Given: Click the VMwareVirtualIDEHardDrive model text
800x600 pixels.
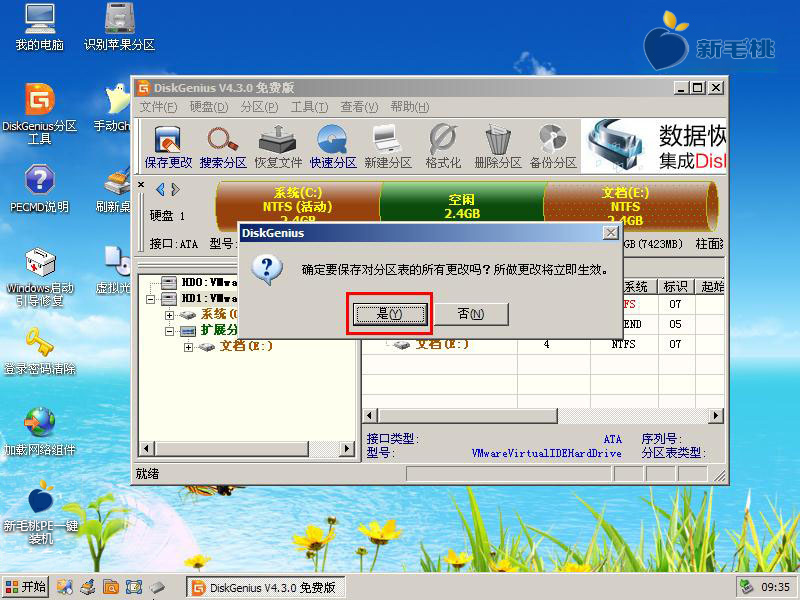Looking at the screenshot, I should (546, 454).
